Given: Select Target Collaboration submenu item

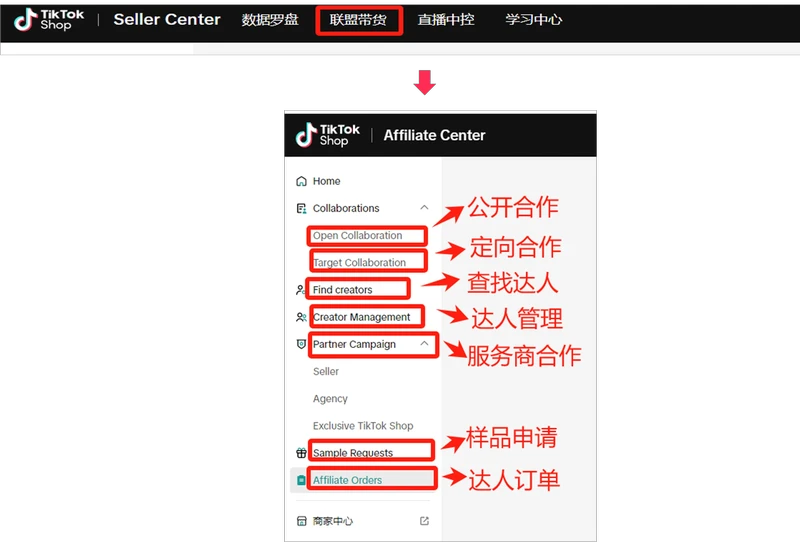Looking at the screenshot, I should 359,263.
